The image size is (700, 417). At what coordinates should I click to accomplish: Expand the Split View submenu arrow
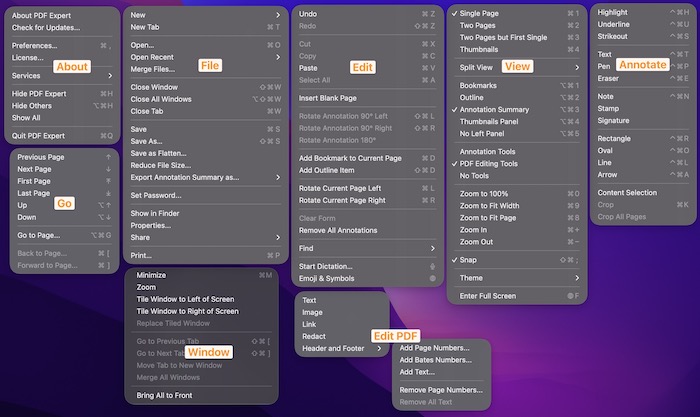[577, 68]
